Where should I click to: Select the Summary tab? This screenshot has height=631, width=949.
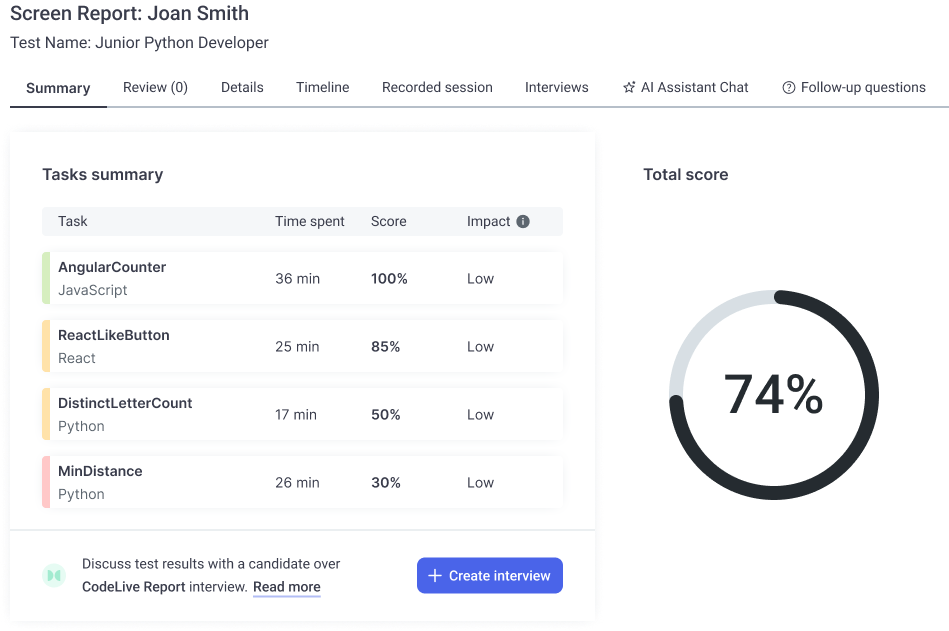tap(57, 87)
